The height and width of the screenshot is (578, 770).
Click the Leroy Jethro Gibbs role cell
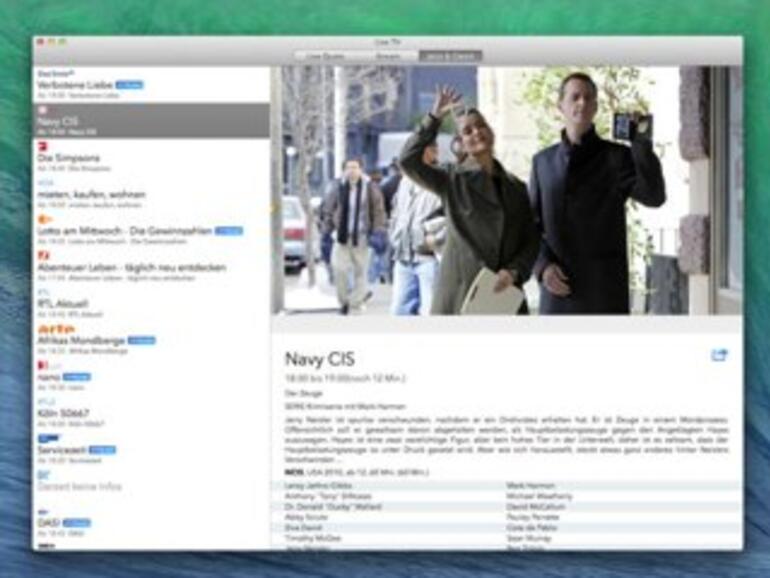[318, 486]
